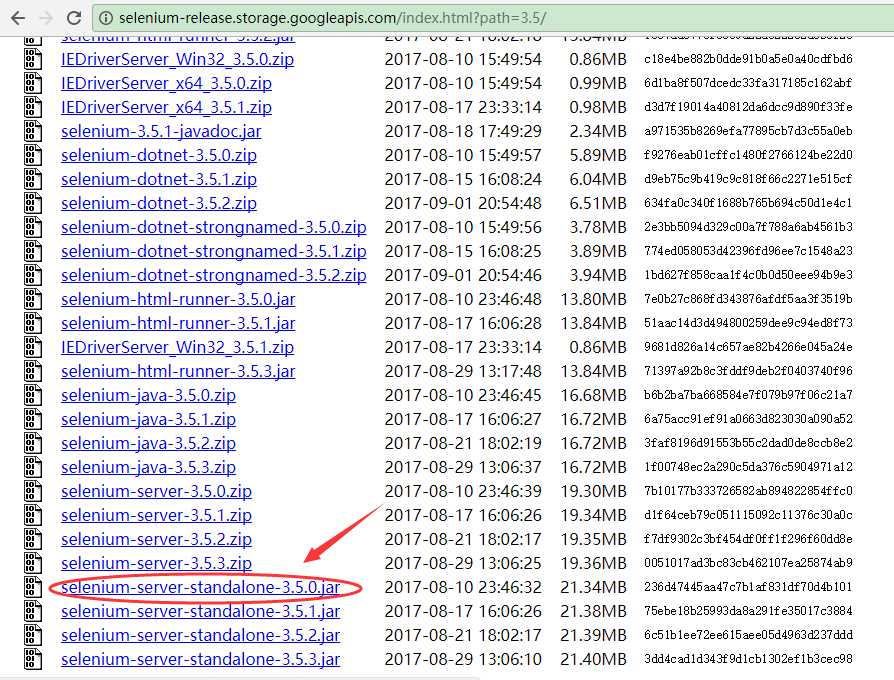Click file icon beside IEDriverServer_x64_3.5.0.zip
Viewport: 894px width, 680px height.
point(33,83)
